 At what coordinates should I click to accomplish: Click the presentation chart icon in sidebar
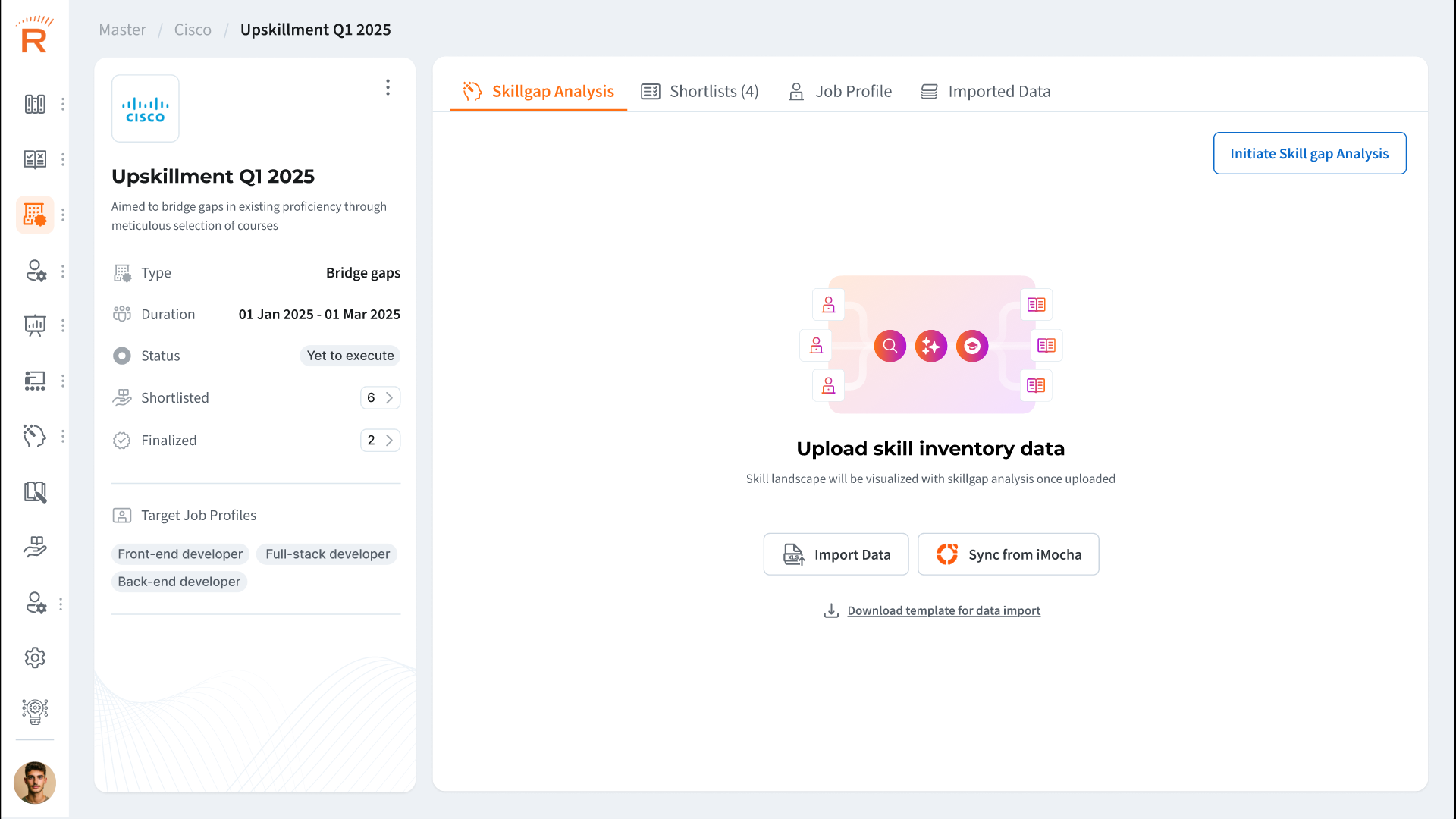[35, 325]
